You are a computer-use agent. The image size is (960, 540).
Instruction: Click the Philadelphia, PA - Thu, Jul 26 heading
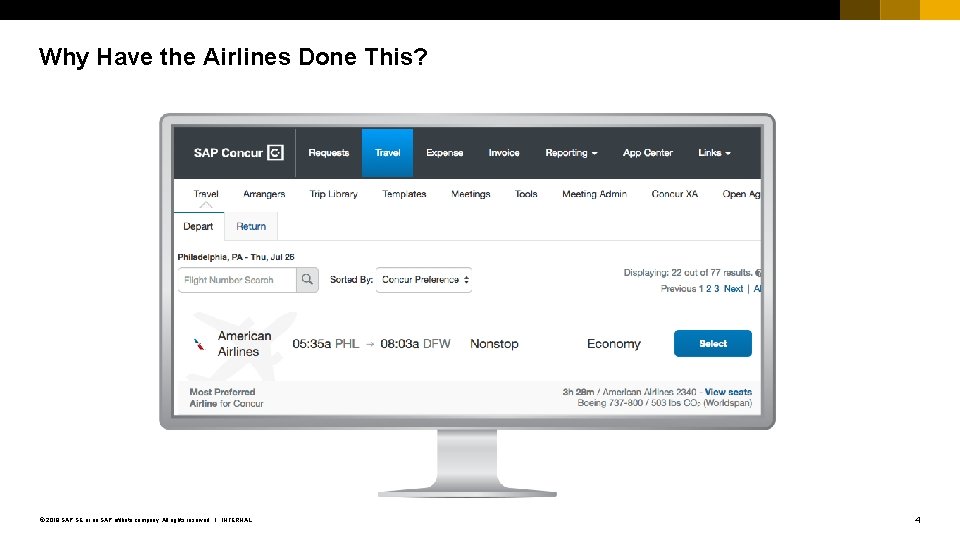pos(236,257)
